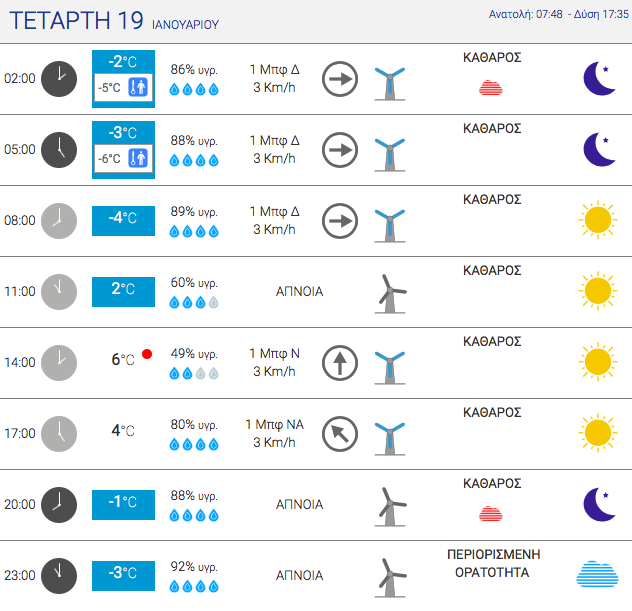
Task: Click the wind turbine icon at 11:00
Action: (x=390, y=294)
